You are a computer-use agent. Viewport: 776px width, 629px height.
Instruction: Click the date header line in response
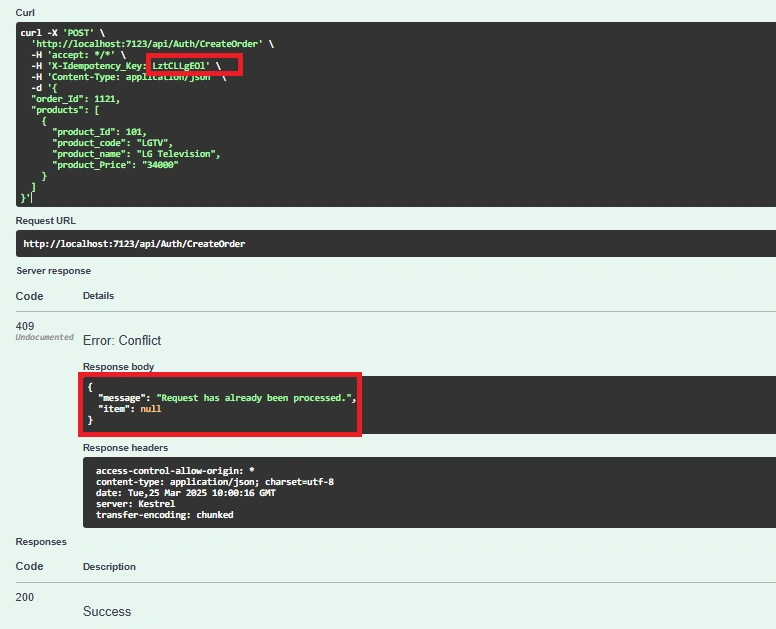click(186, 493)
